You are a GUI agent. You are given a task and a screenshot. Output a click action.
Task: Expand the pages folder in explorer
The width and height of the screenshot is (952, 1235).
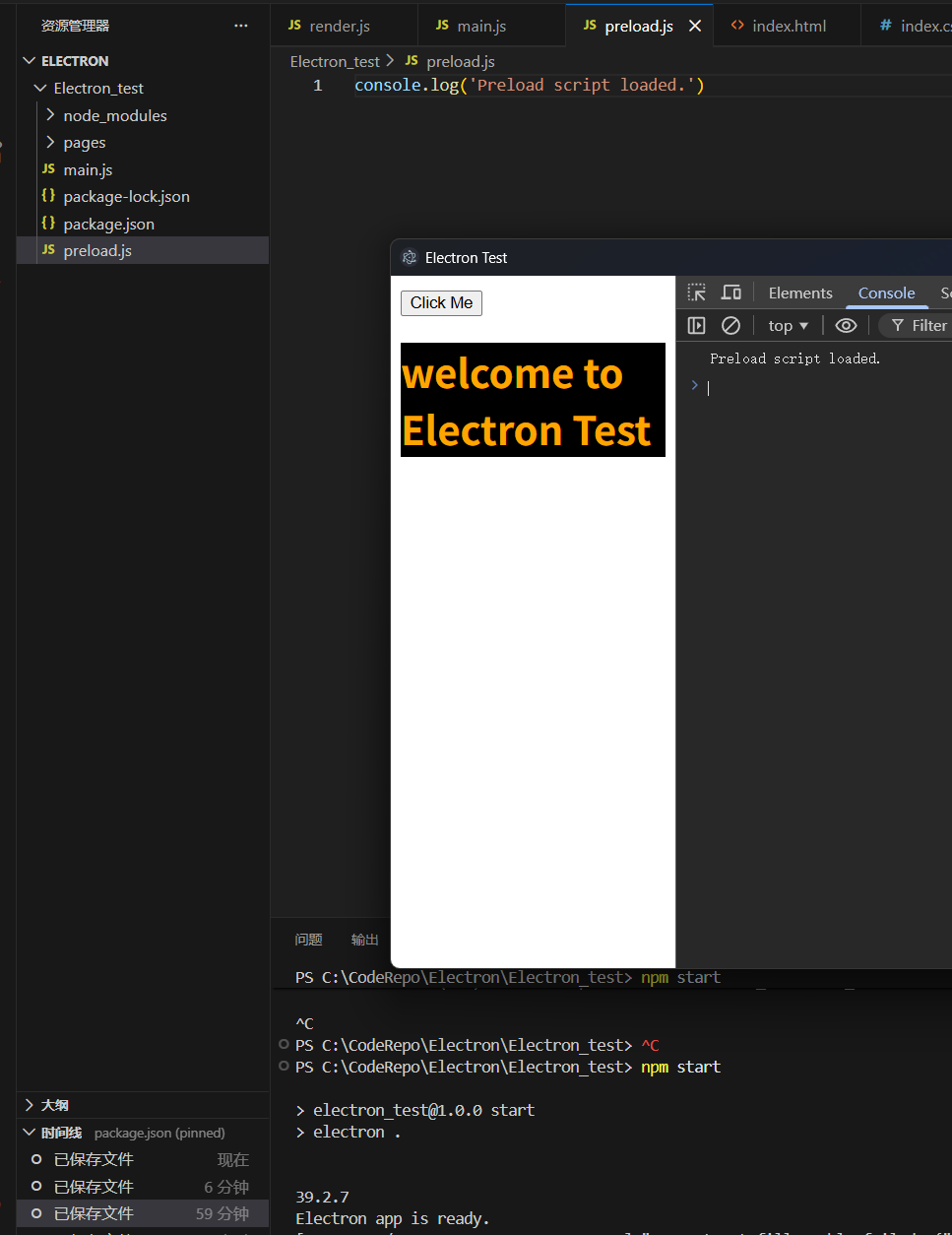pyautogui.click(x=84, y=143)
